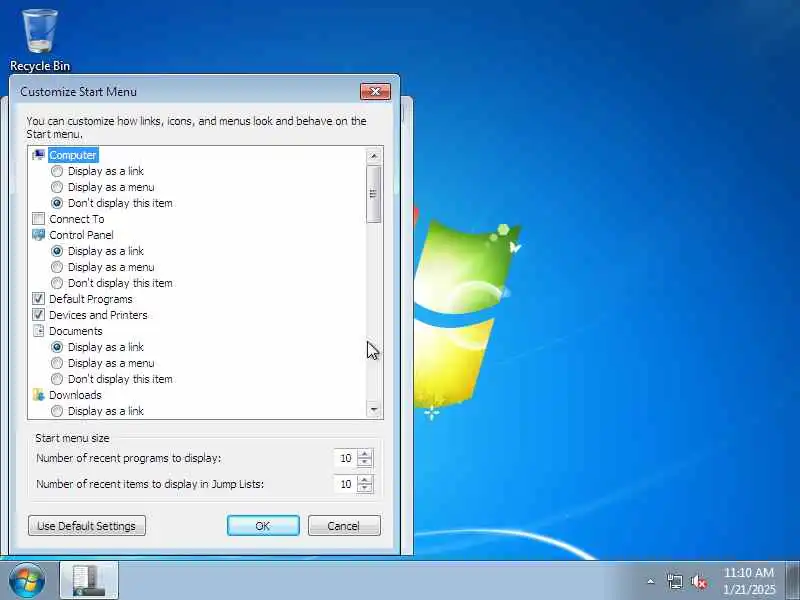Open the Windows Start orb
Image resolution: width=800 pixels, height=600 pixels.
click(x=27, y=580)
